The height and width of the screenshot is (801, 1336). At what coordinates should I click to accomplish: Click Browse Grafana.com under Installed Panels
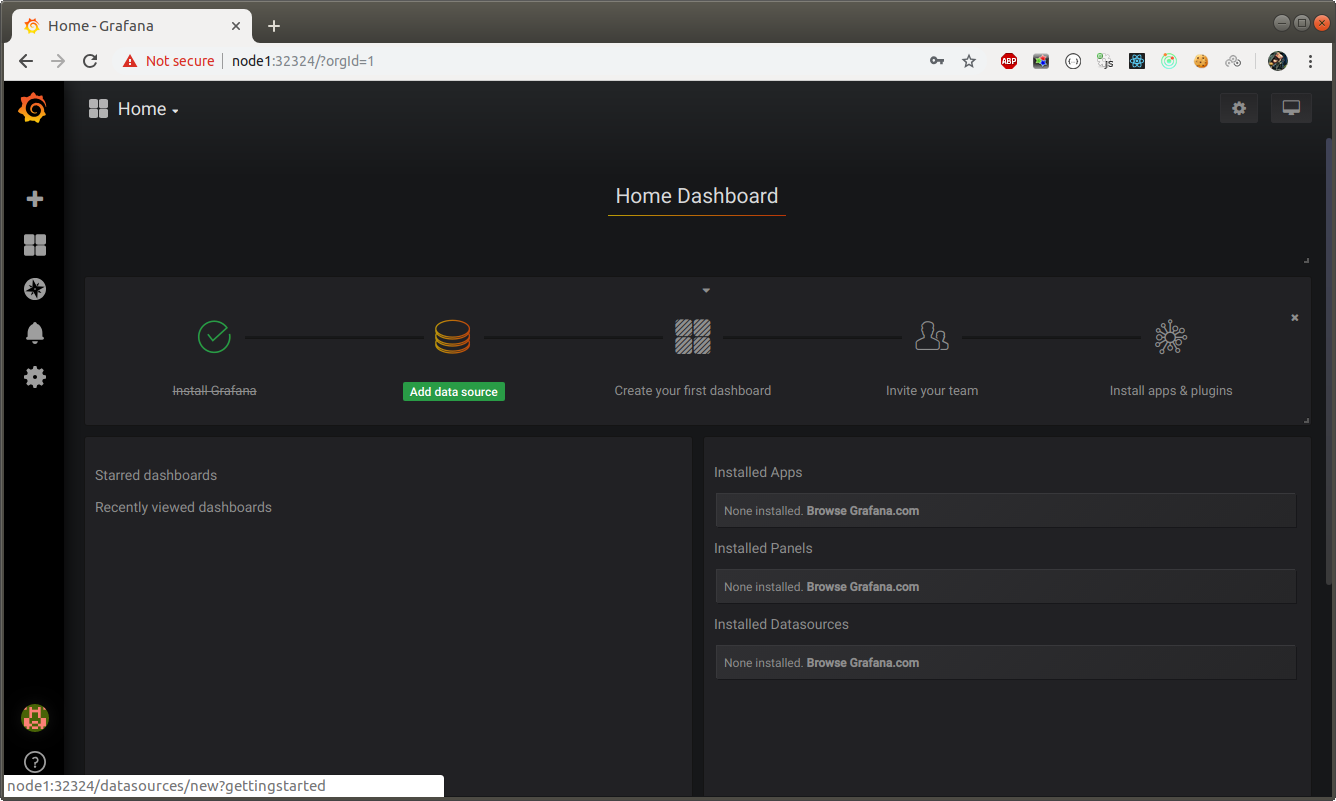point(863,587)
